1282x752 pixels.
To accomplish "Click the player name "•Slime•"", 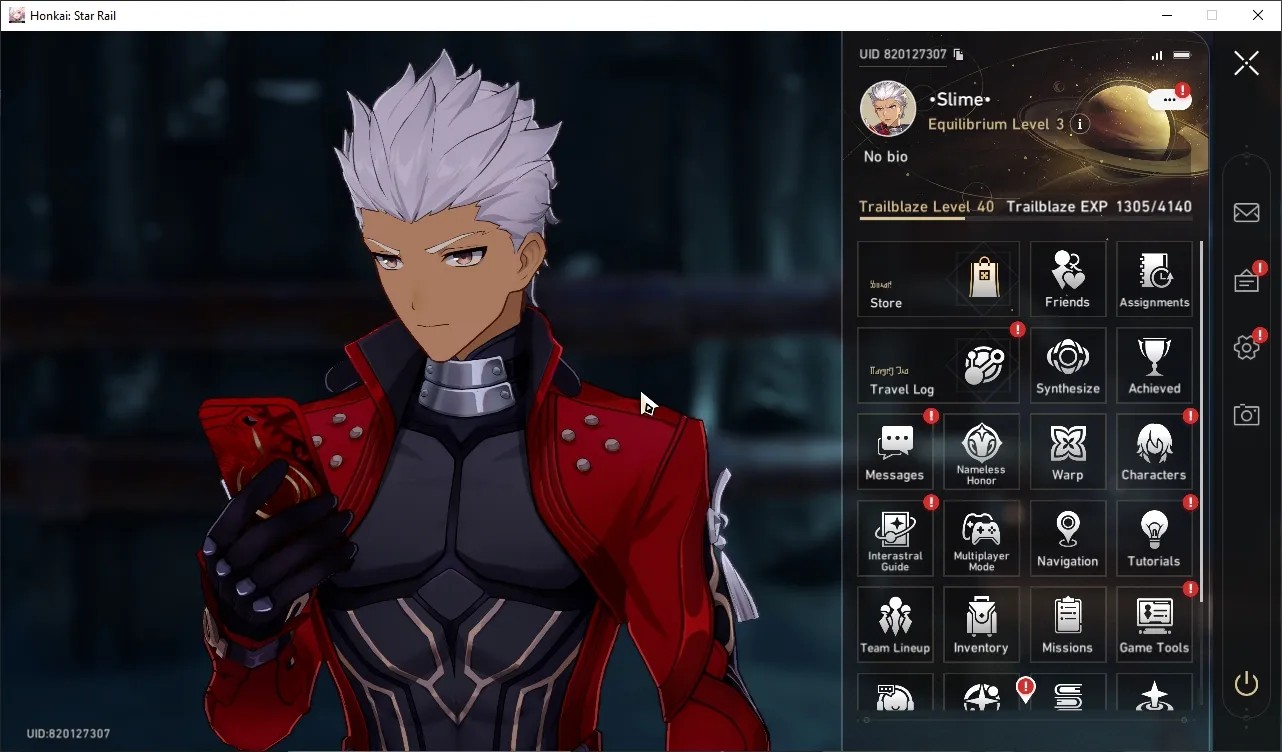I will pyautogui.click(x=959, y=100).
